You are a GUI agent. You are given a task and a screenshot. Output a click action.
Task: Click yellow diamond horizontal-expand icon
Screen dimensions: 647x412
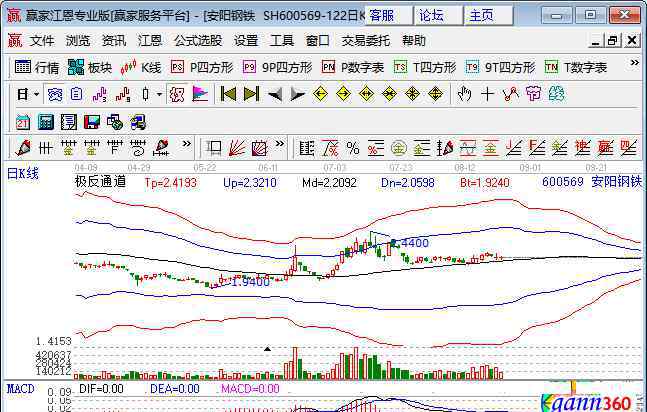tap(366, 95)
